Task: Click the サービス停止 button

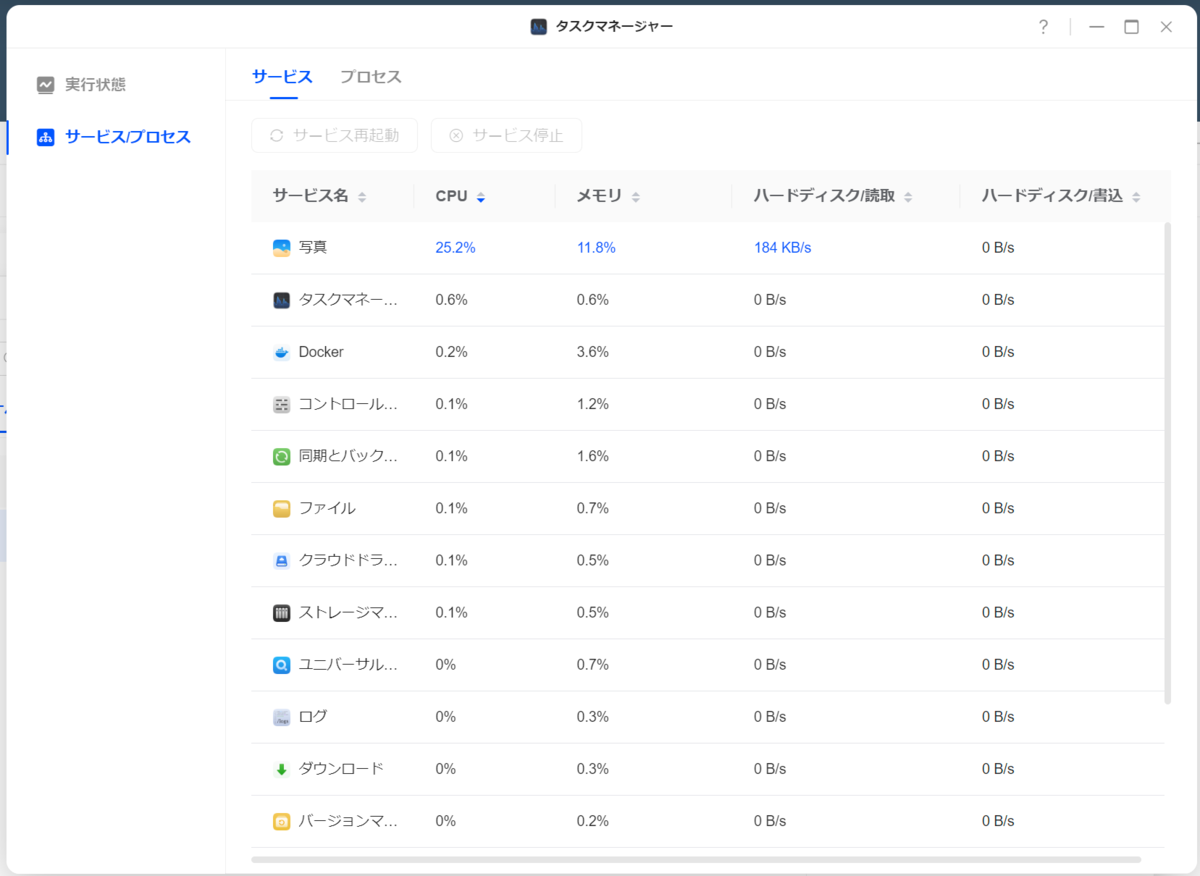Action: point(506,135)
